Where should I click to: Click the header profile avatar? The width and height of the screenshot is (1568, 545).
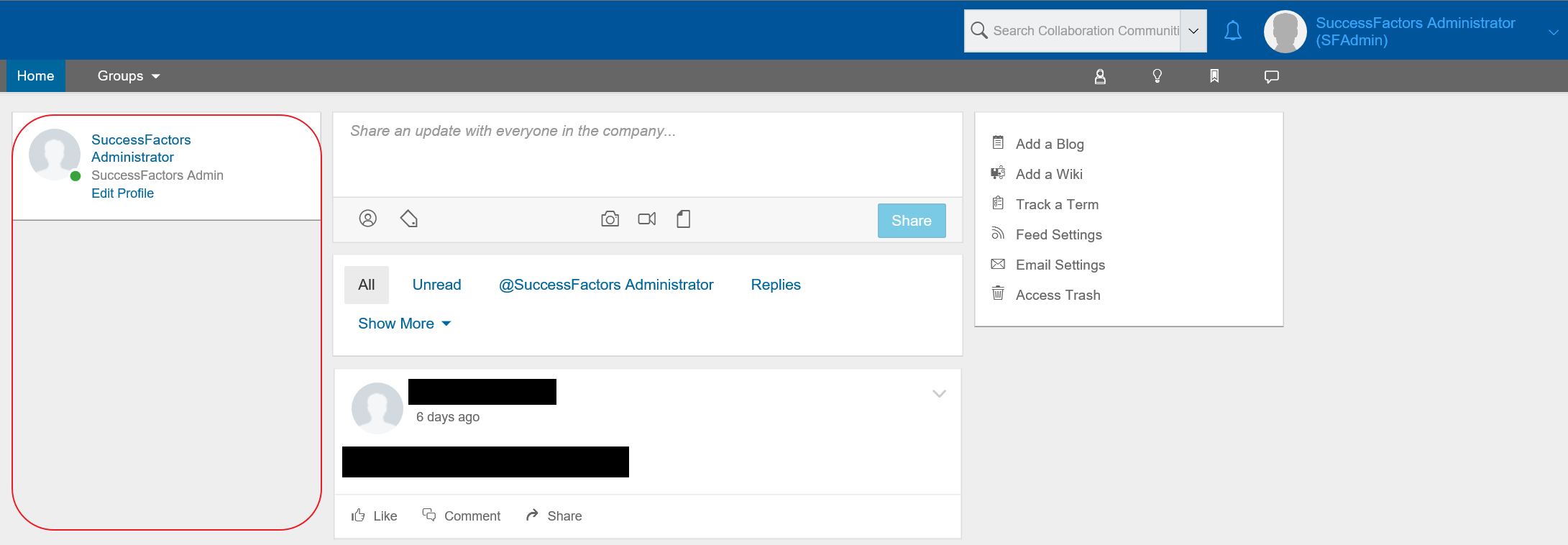click(x=1285, y=31)
